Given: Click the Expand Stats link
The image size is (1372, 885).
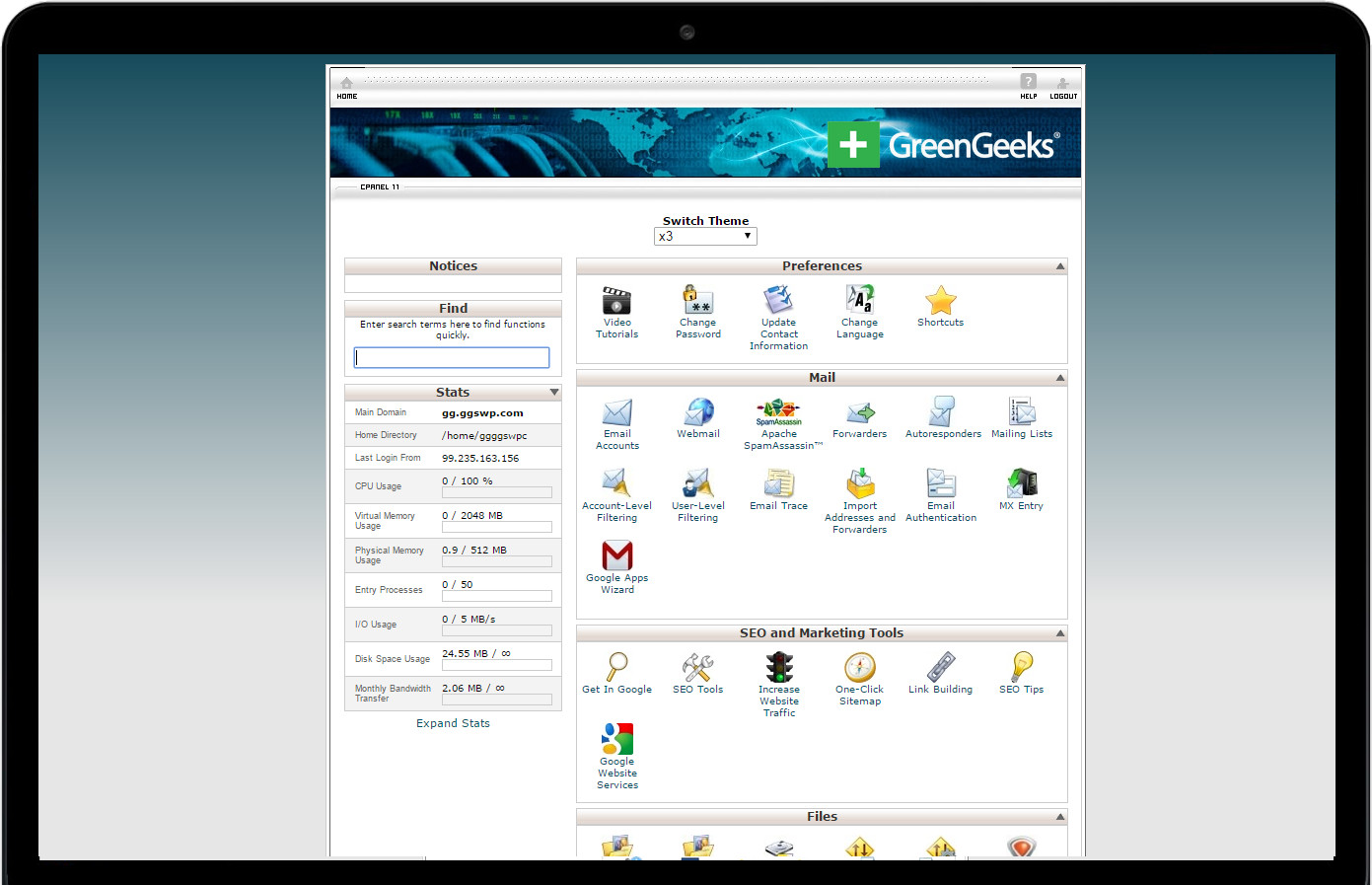Looking at the screenshot, I should [453, 723].
